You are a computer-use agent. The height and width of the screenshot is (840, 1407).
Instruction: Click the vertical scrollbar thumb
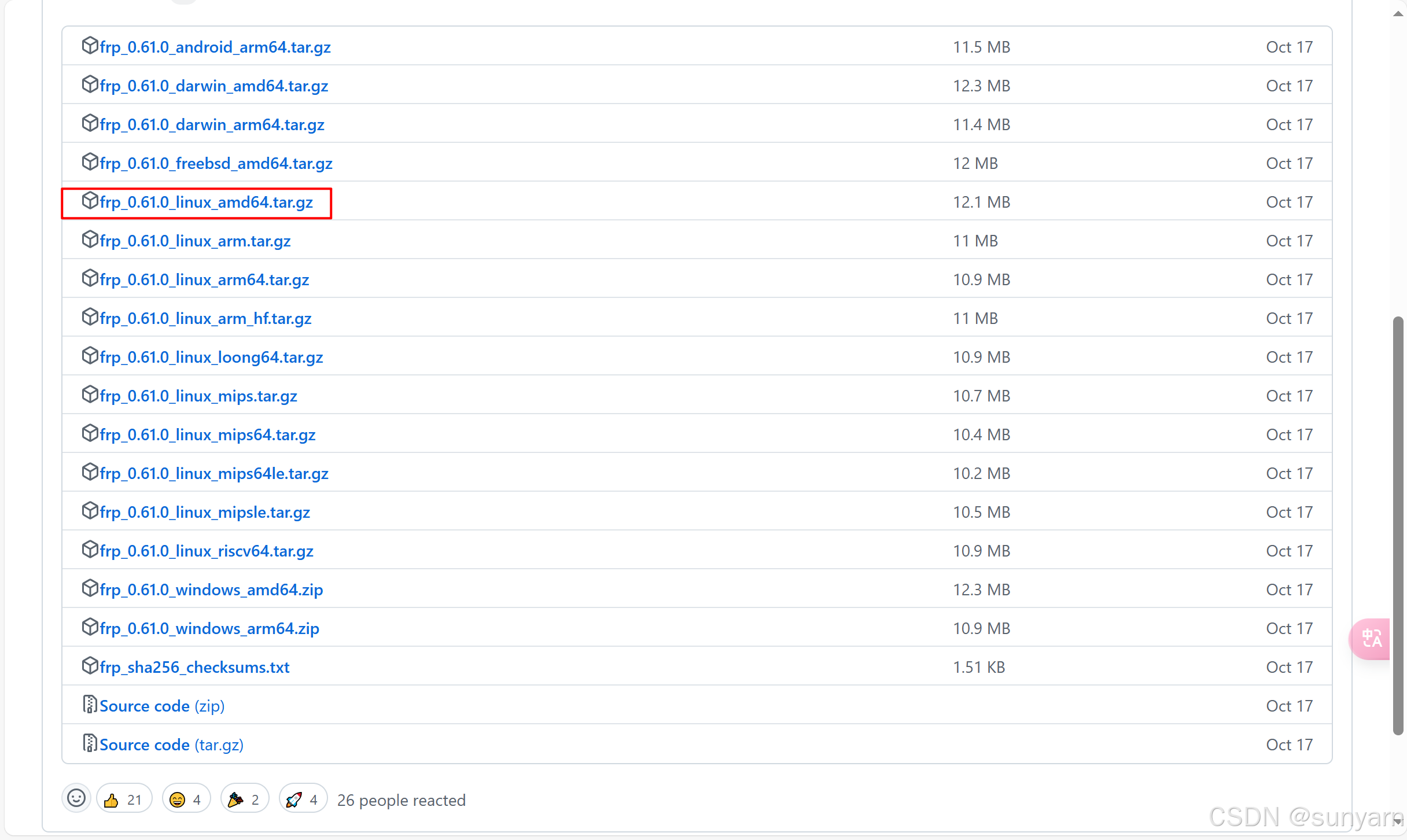point(1398,525)
